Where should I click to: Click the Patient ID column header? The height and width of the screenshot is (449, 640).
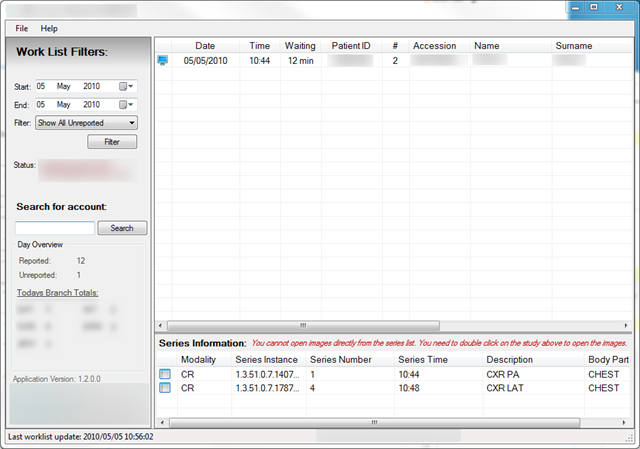point(351,46)
